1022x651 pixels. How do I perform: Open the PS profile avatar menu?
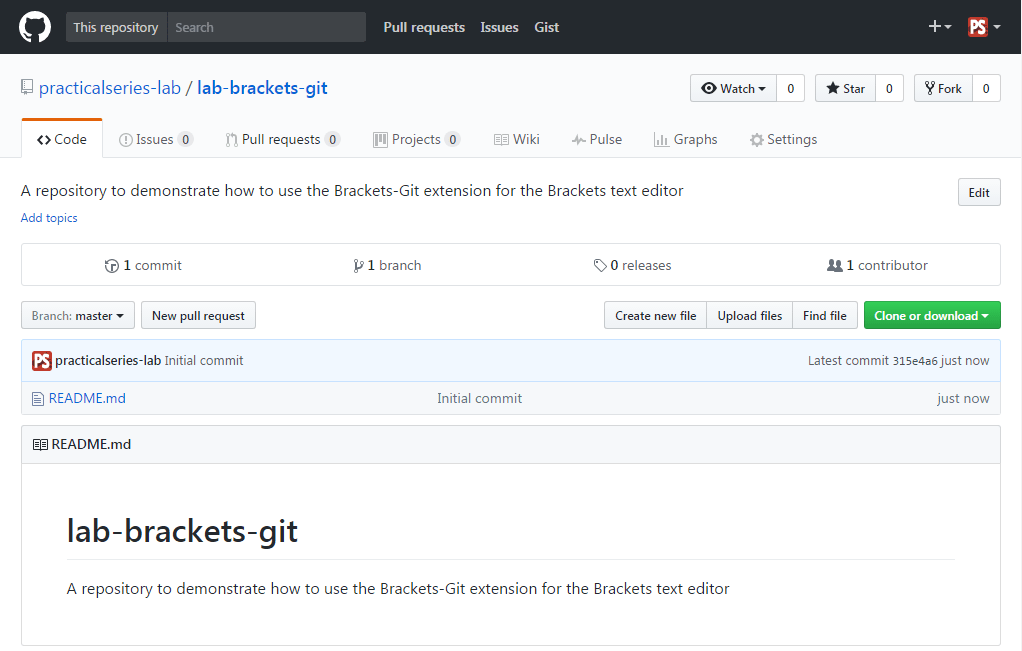point(984,27)
